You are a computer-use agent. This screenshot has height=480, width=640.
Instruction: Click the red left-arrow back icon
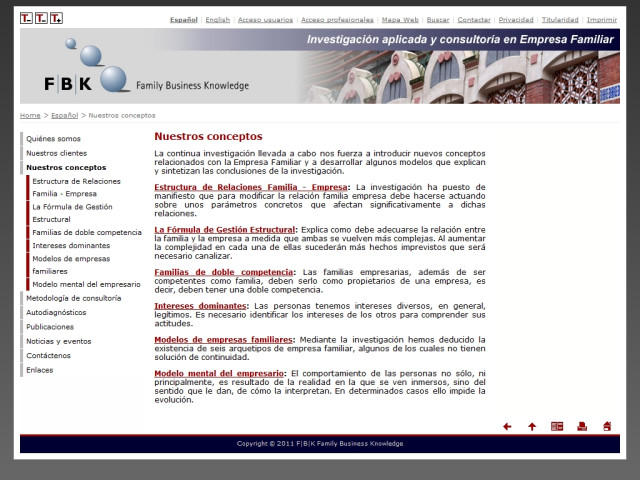pyautogui.click(x=507, y=426)
